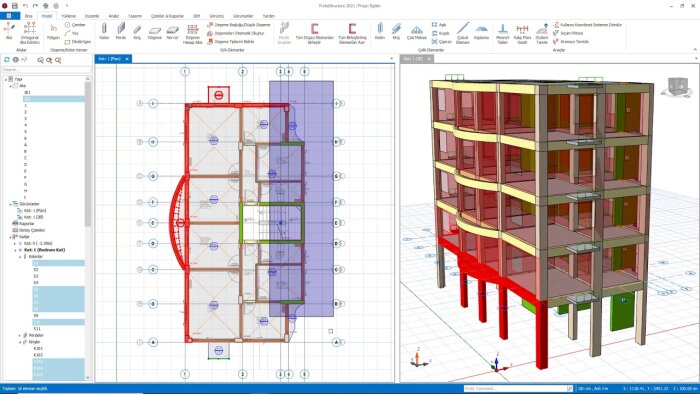Select the Aşık purlin tool

click(439, 25)
